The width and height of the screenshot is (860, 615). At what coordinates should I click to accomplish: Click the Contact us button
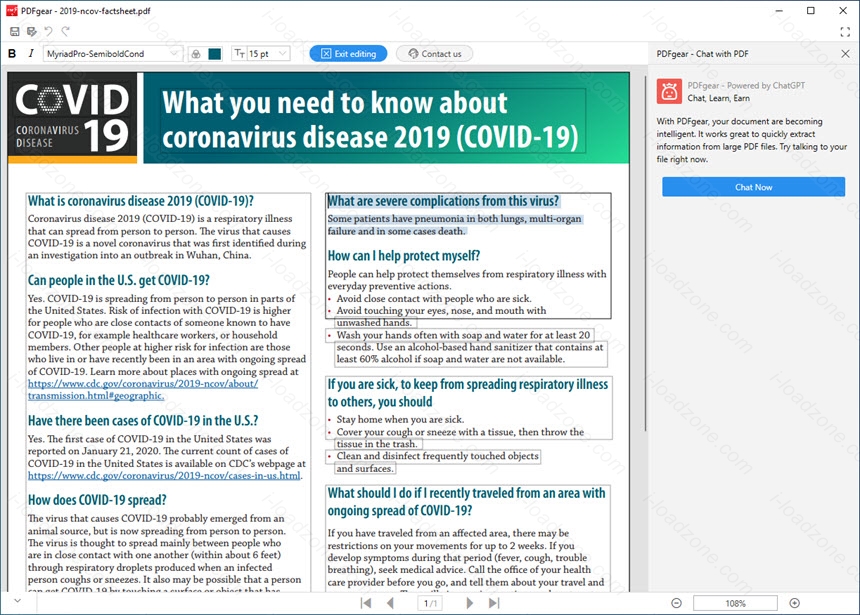[x=434, y=53]
